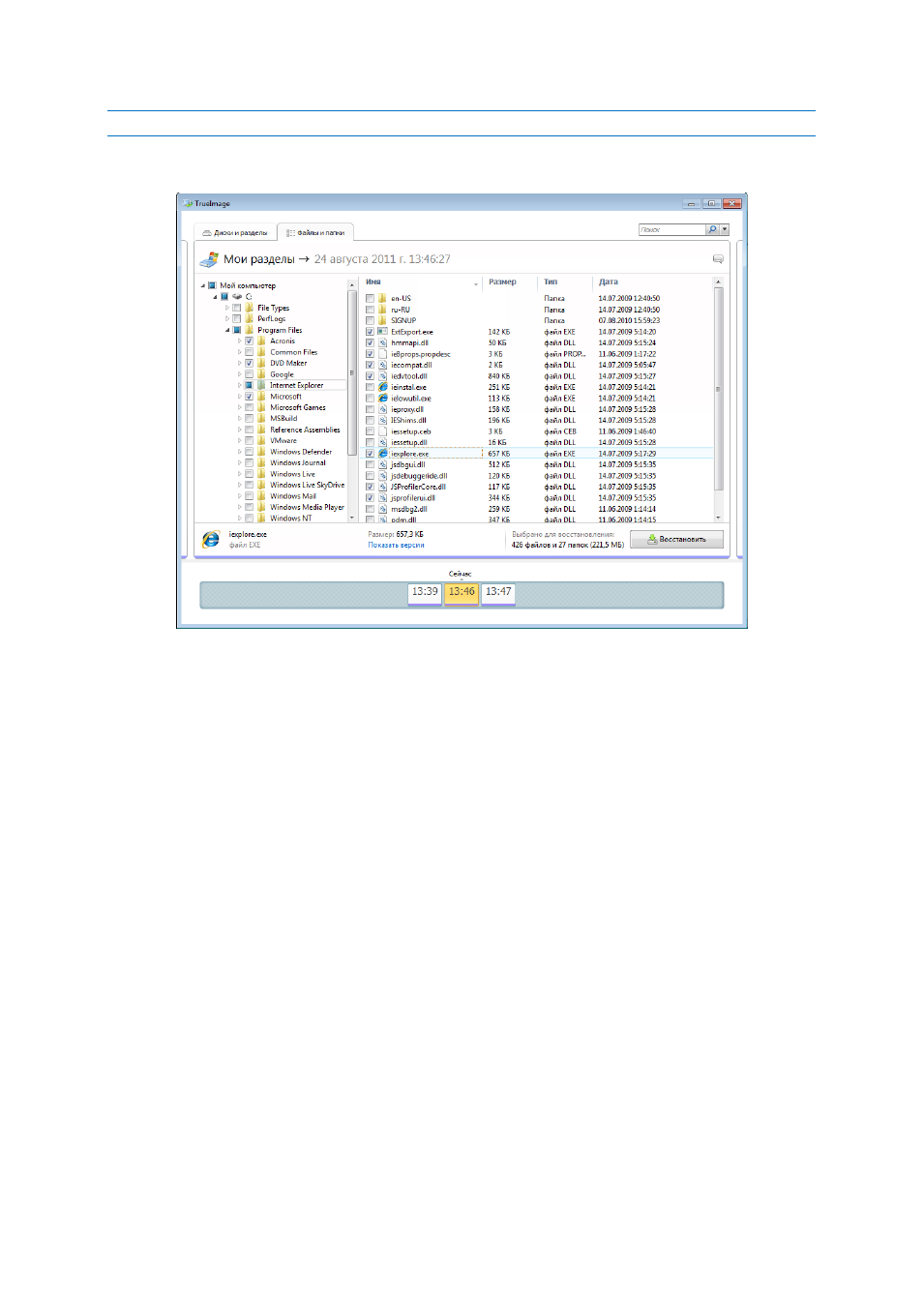Uncheck the iexplore.exe checkbox
Image resolution: width=924 pixels, height=1305 pixels.
(x=370, y=454)
